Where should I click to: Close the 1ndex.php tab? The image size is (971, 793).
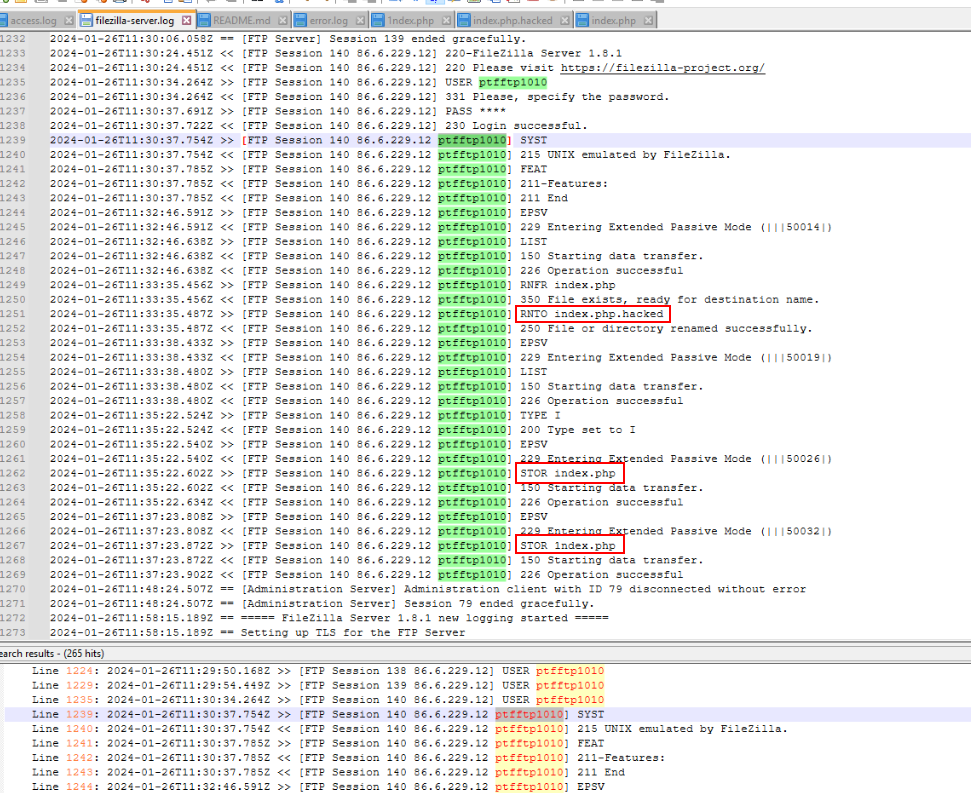pos(446,20)
